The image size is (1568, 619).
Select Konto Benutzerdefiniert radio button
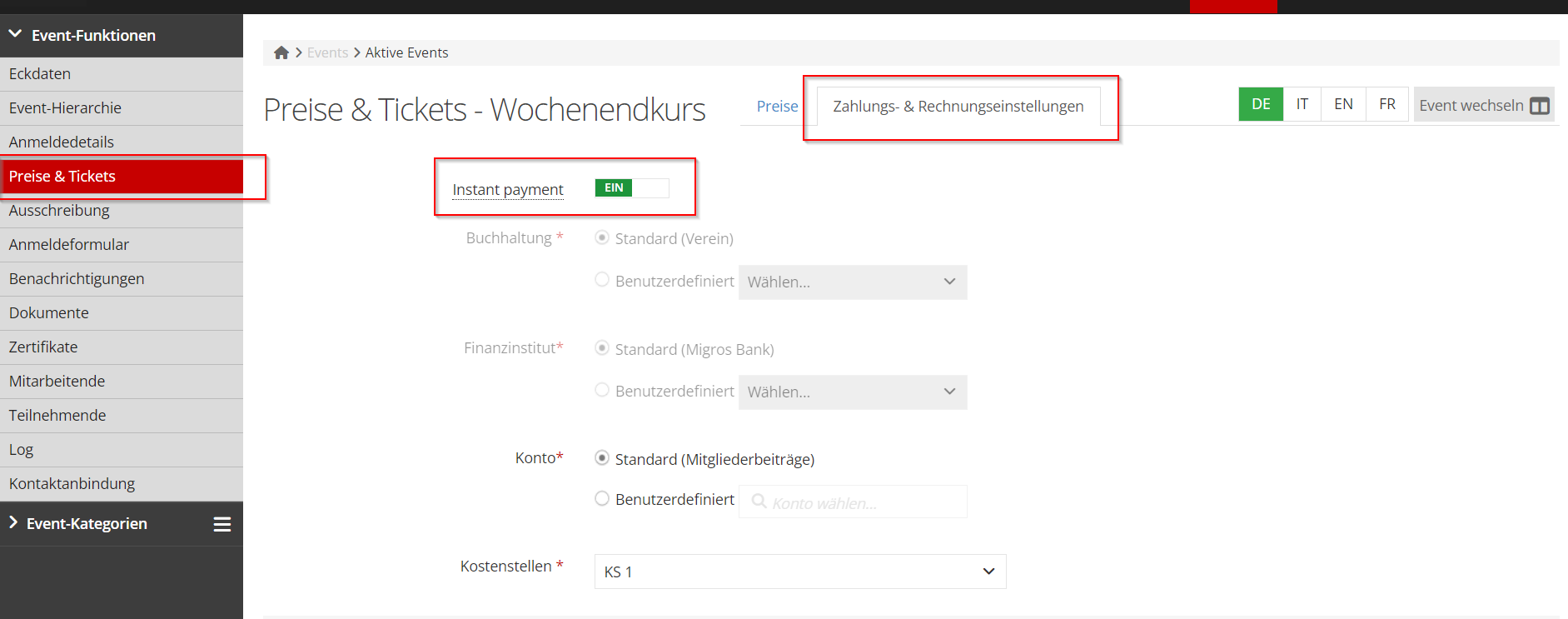click(x=602, y=498)
